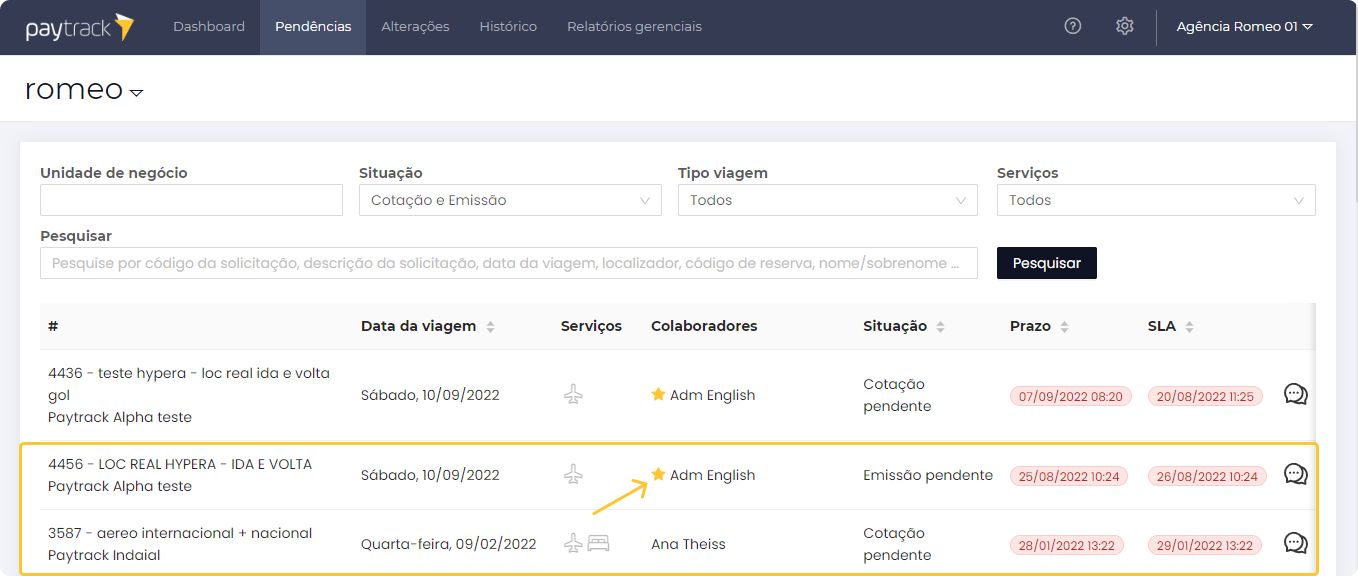Click SLA badge 29/01/2022 13:22

coord(1205,545)
